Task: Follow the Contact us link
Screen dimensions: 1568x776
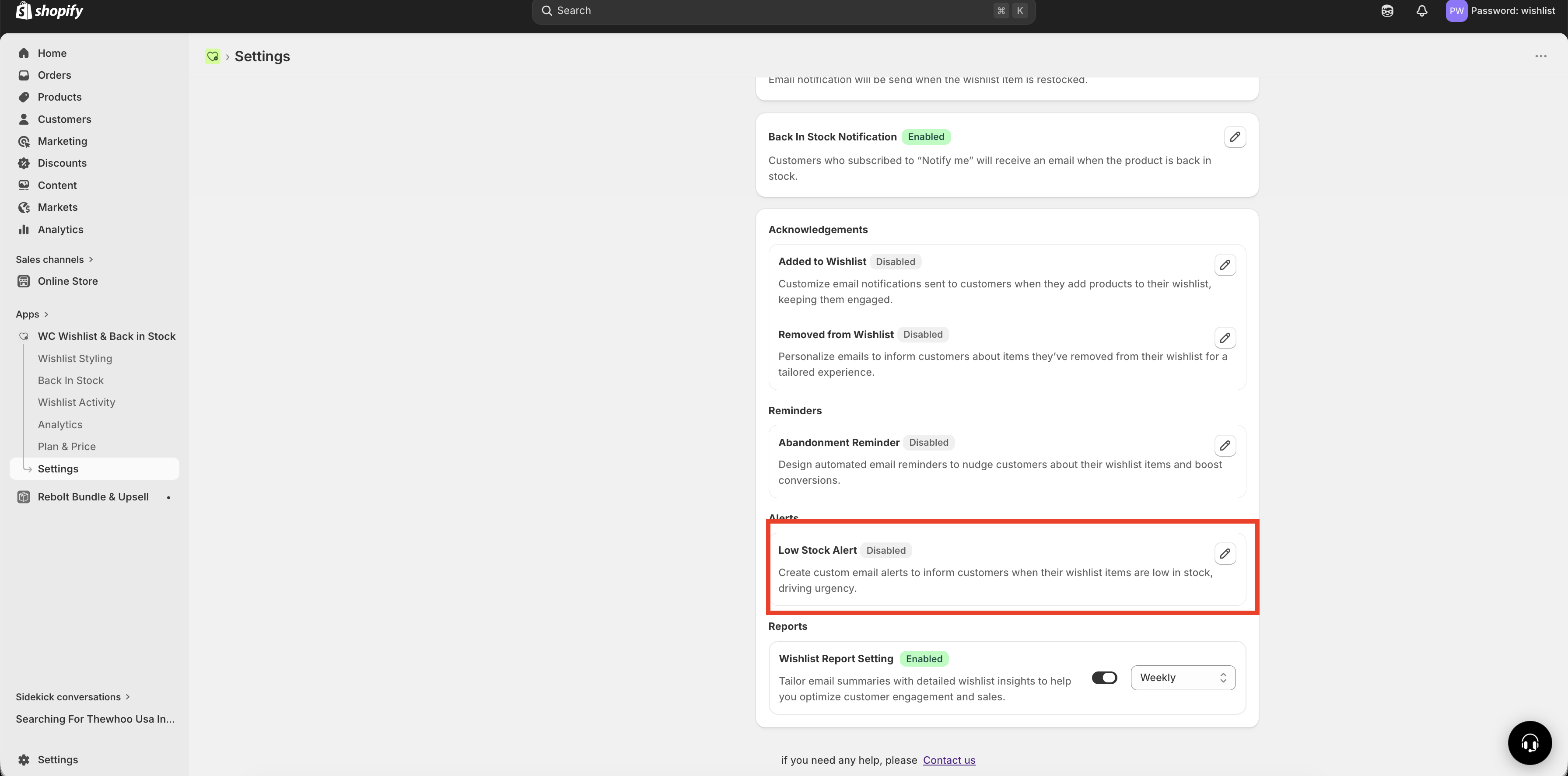Action: pyautogui.click(x=949, y=760)
